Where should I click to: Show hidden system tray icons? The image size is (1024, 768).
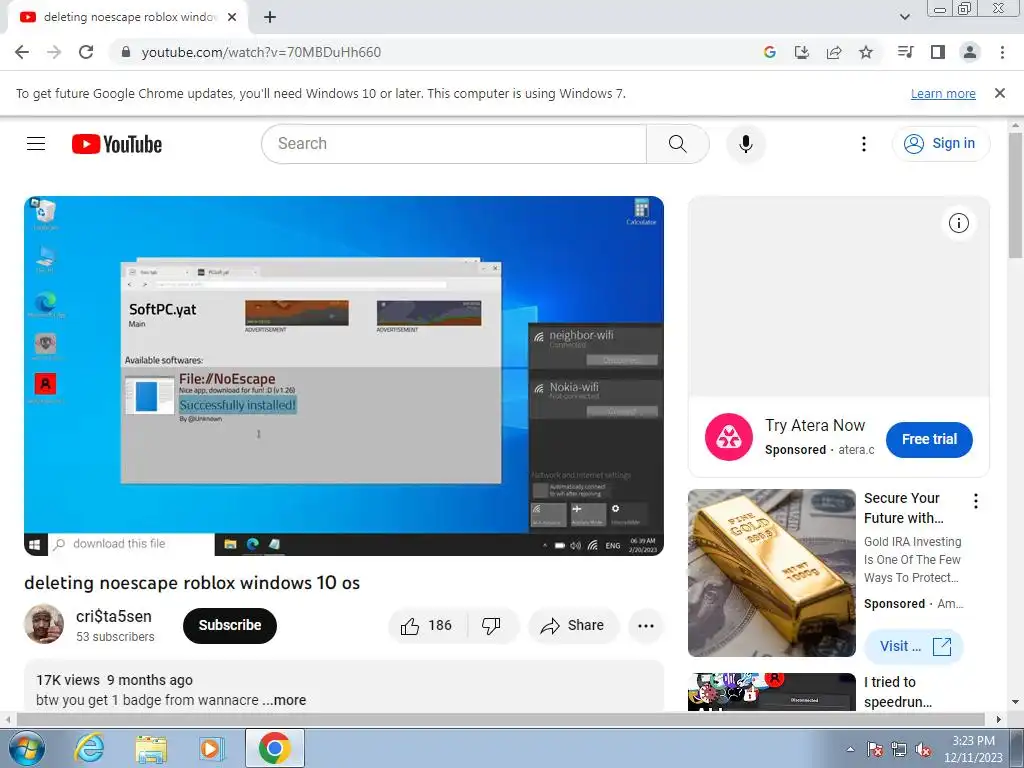click(x=850, y=750)
